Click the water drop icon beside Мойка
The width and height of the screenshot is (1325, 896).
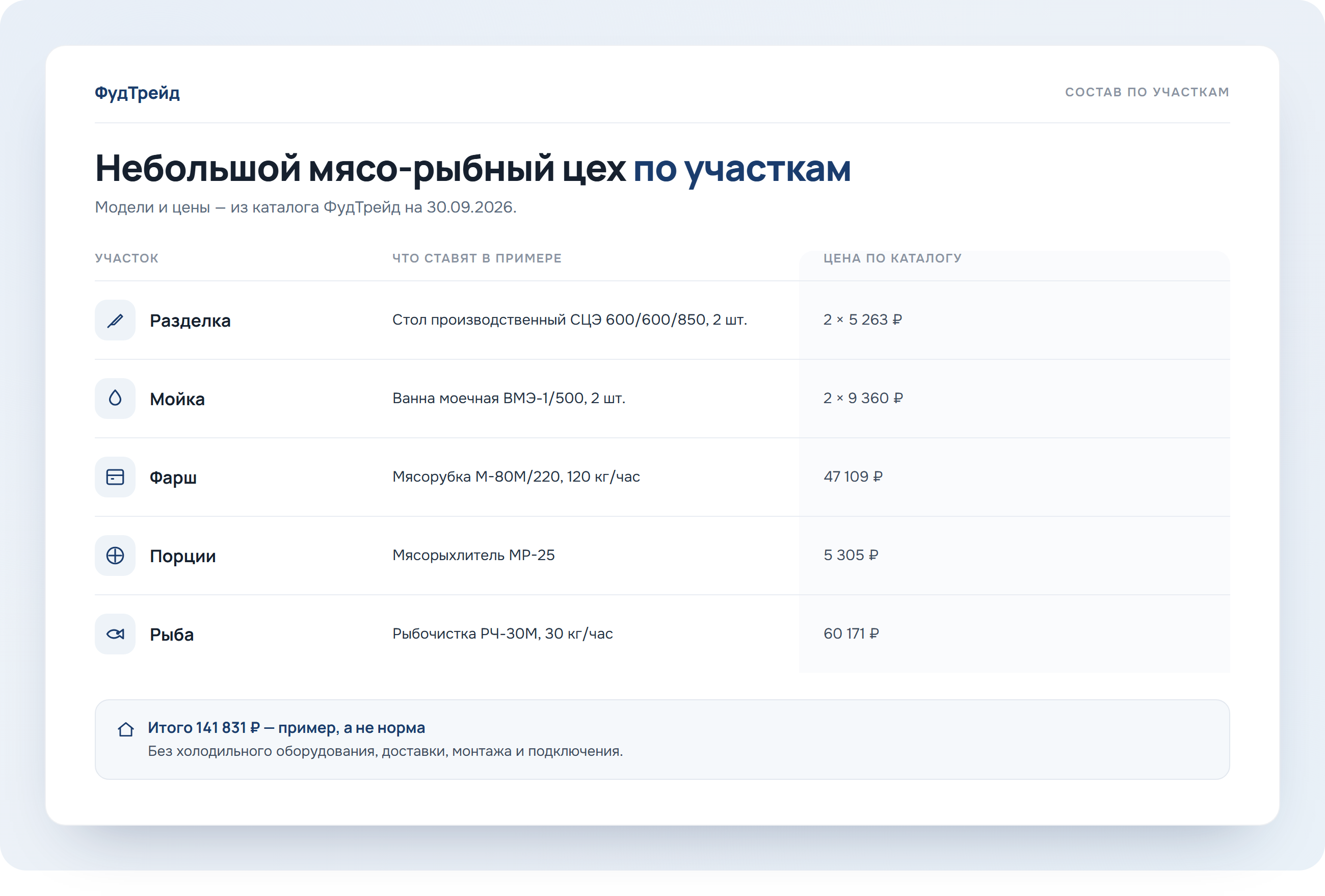[115, 399]
